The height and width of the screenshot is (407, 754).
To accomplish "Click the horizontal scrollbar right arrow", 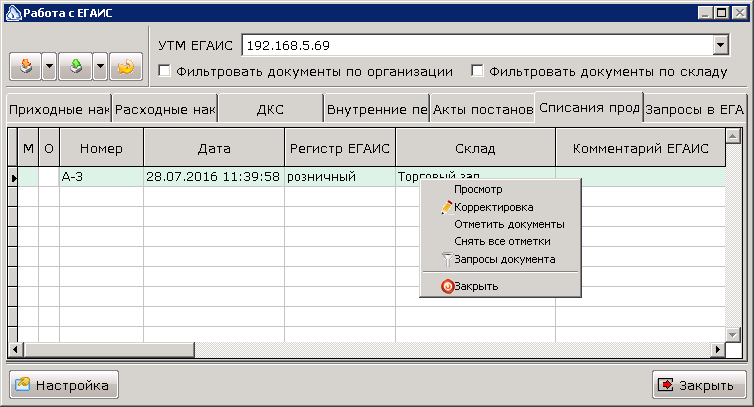I will point(718,350).
